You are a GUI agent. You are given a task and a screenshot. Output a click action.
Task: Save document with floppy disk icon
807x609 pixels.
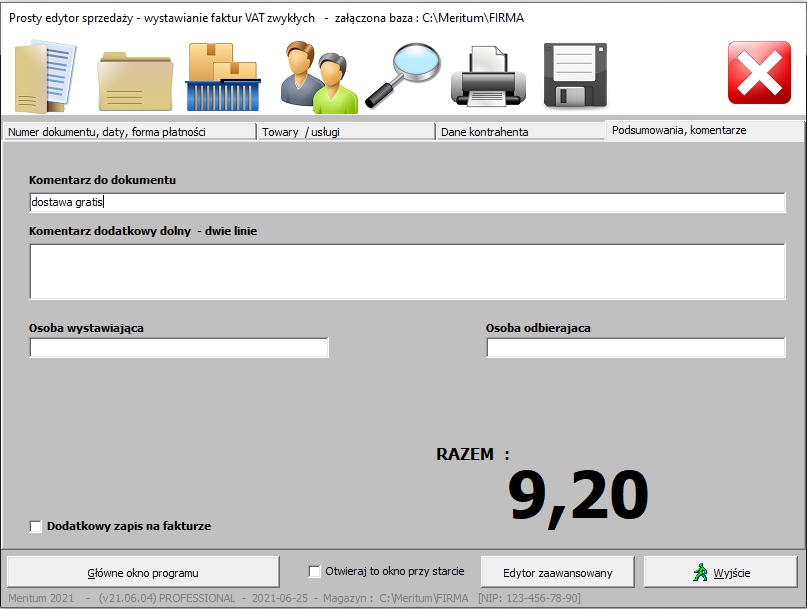pyautogui.click(x=575, y=76)
